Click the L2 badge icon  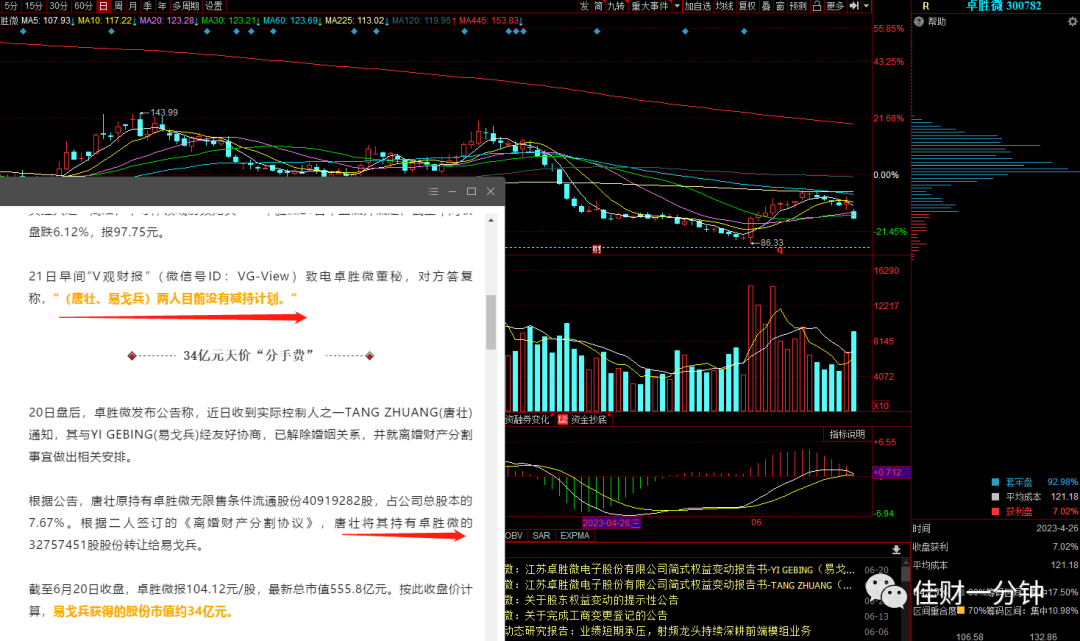coord(562,419)
